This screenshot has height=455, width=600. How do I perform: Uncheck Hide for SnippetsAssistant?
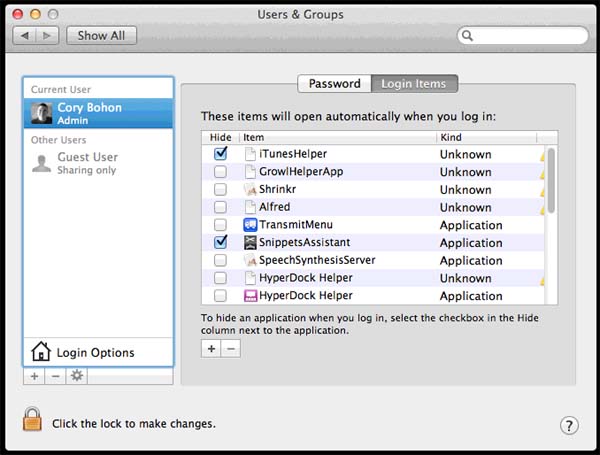click(x=220, y=242)
